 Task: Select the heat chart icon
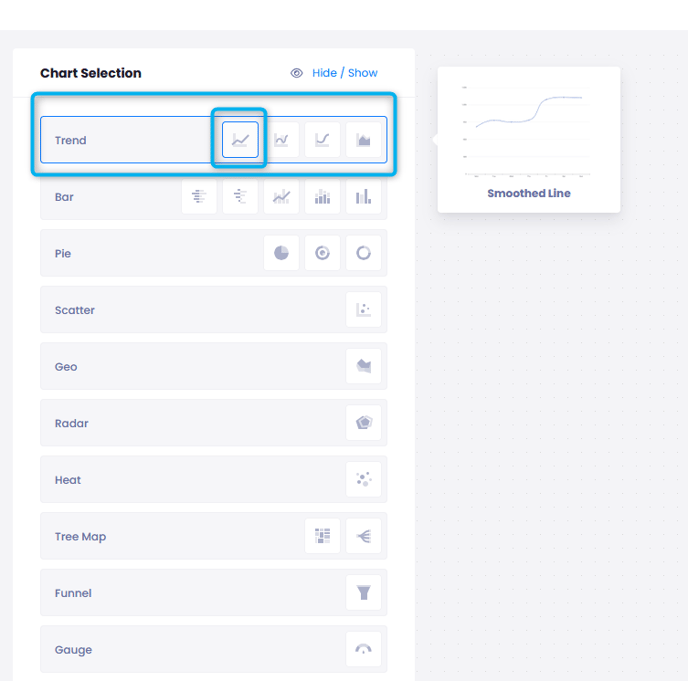363,480
